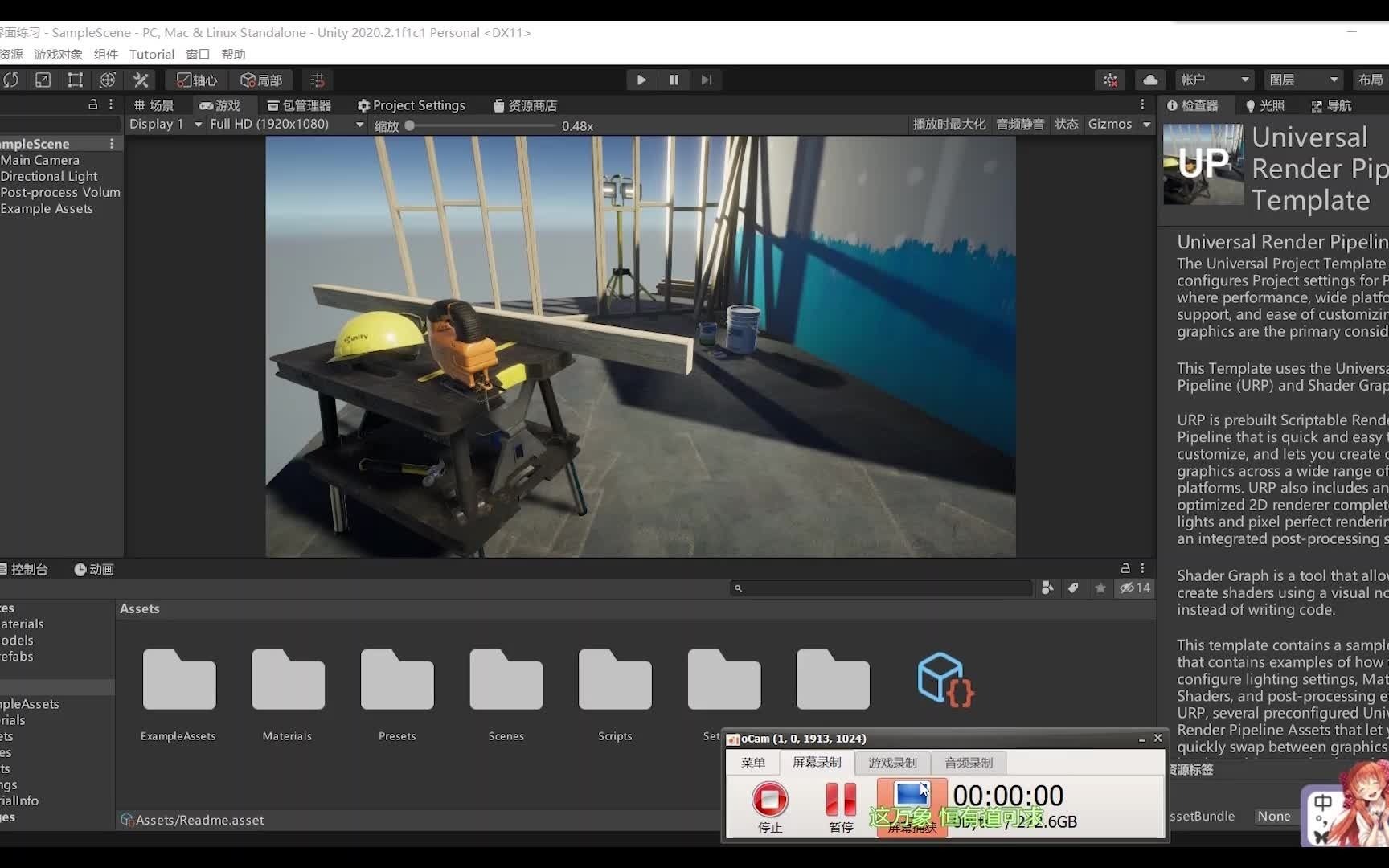Open the Tutorial menu
The width and height of the screenshot is (1389, 868).
point(152,54)
